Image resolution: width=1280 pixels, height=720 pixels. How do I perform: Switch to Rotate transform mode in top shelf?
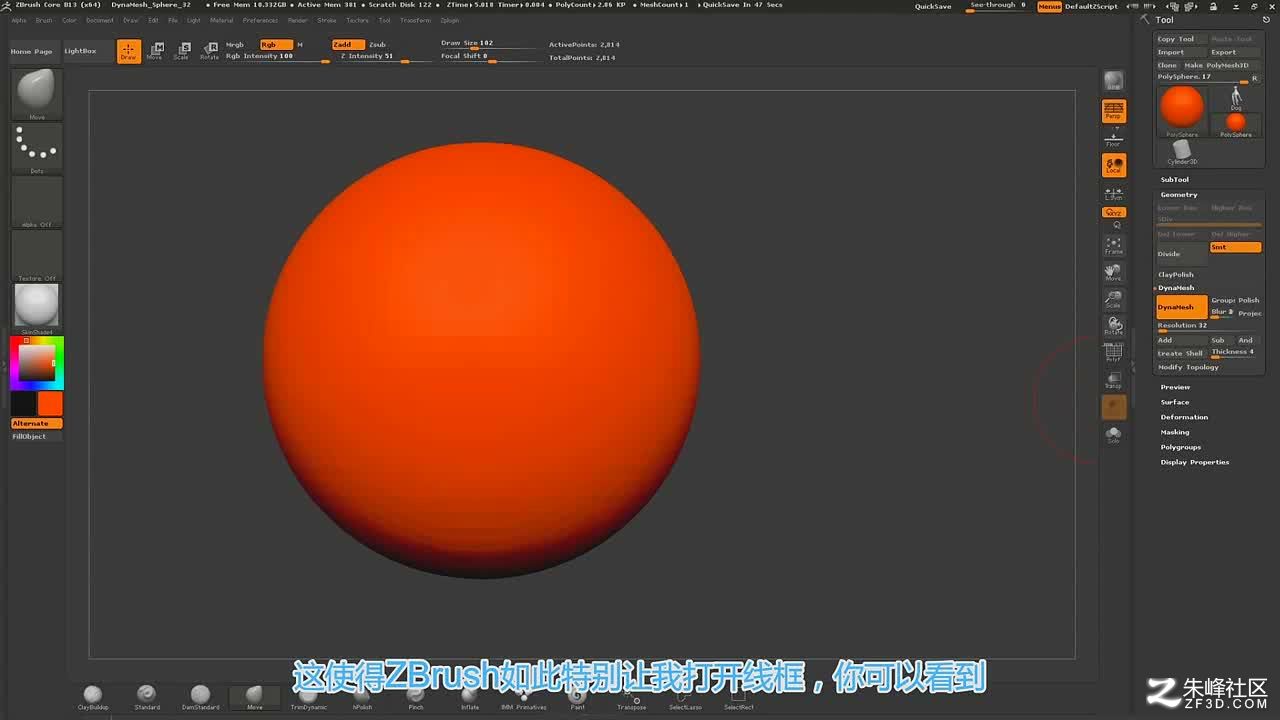[209, 51]
